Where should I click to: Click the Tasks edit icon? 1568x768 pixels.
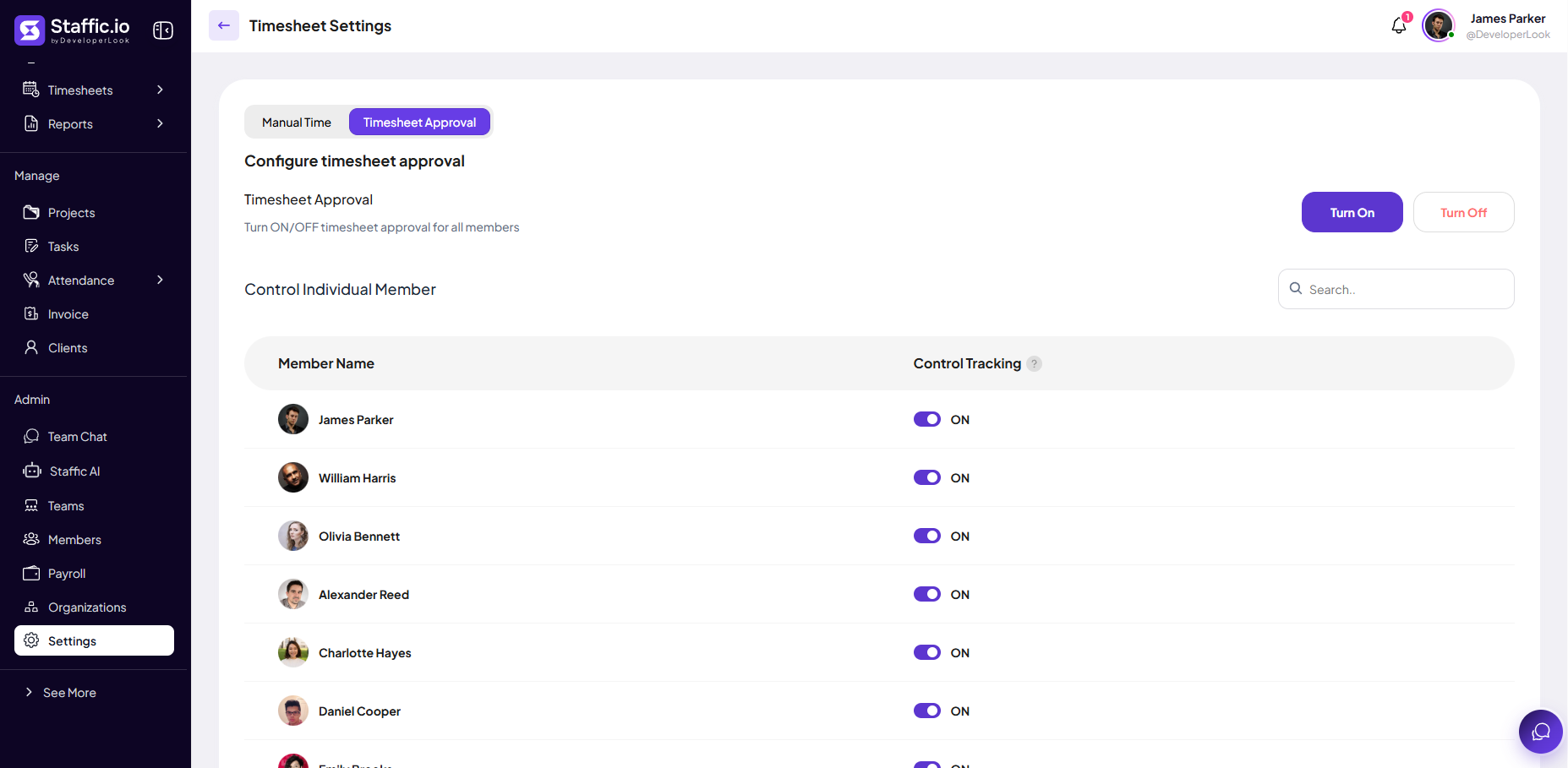[31, 246]
